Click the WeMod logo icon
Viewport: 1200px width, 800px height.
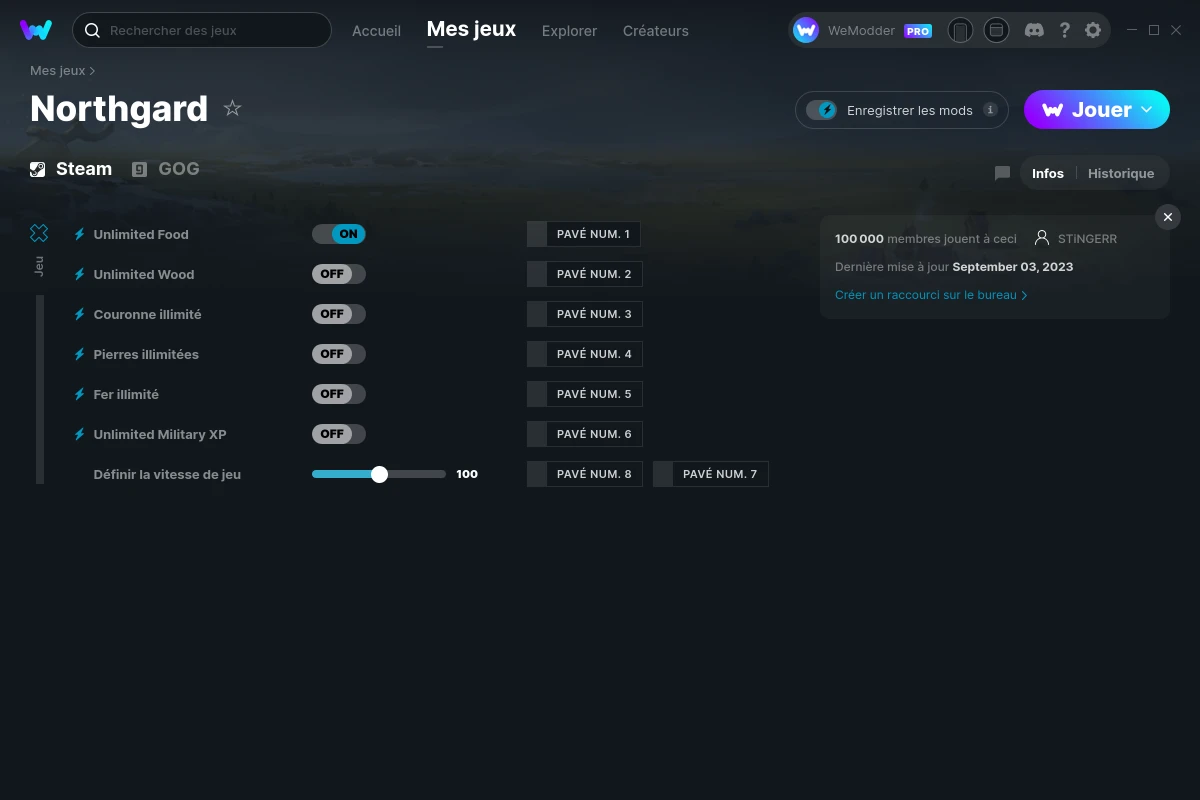tap(36, 30)
